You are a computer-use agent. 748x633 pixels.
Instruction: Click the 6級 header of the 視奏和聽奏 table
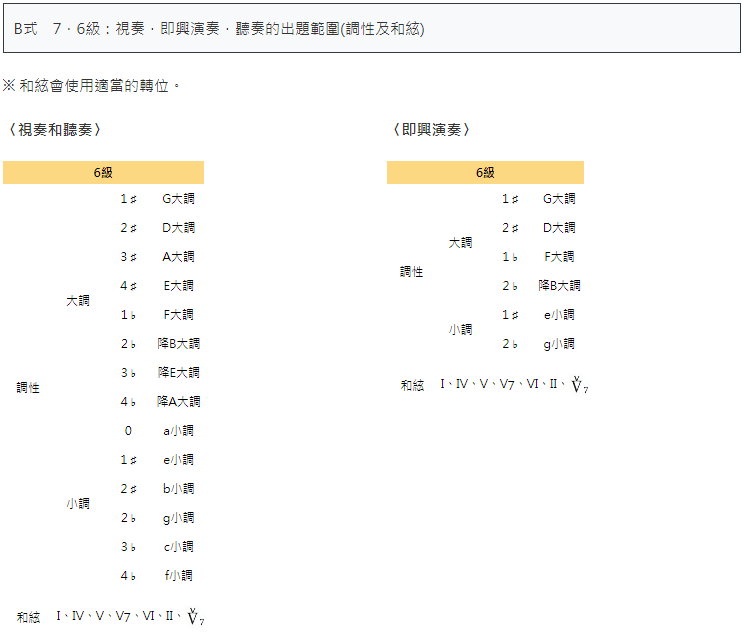pyautogui.click(x=103, y=173)
